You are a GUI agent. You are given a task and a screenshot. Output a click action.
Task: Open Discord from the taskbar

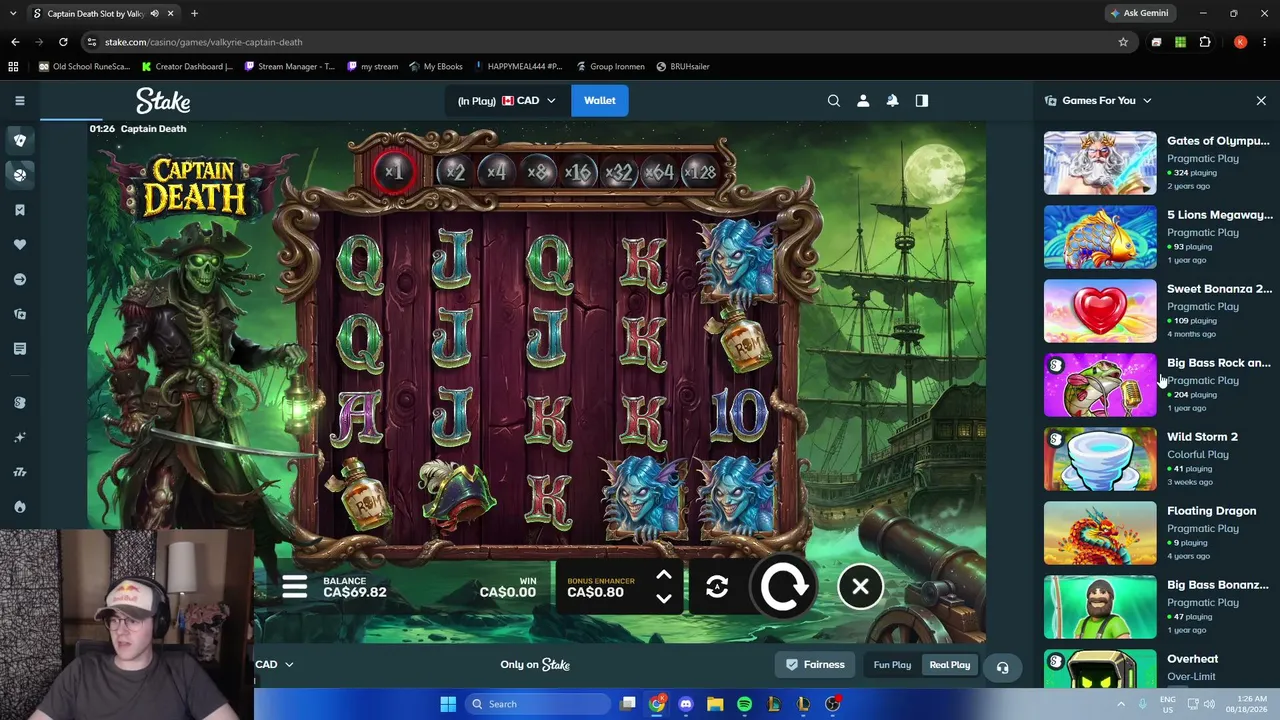[685, 704]
